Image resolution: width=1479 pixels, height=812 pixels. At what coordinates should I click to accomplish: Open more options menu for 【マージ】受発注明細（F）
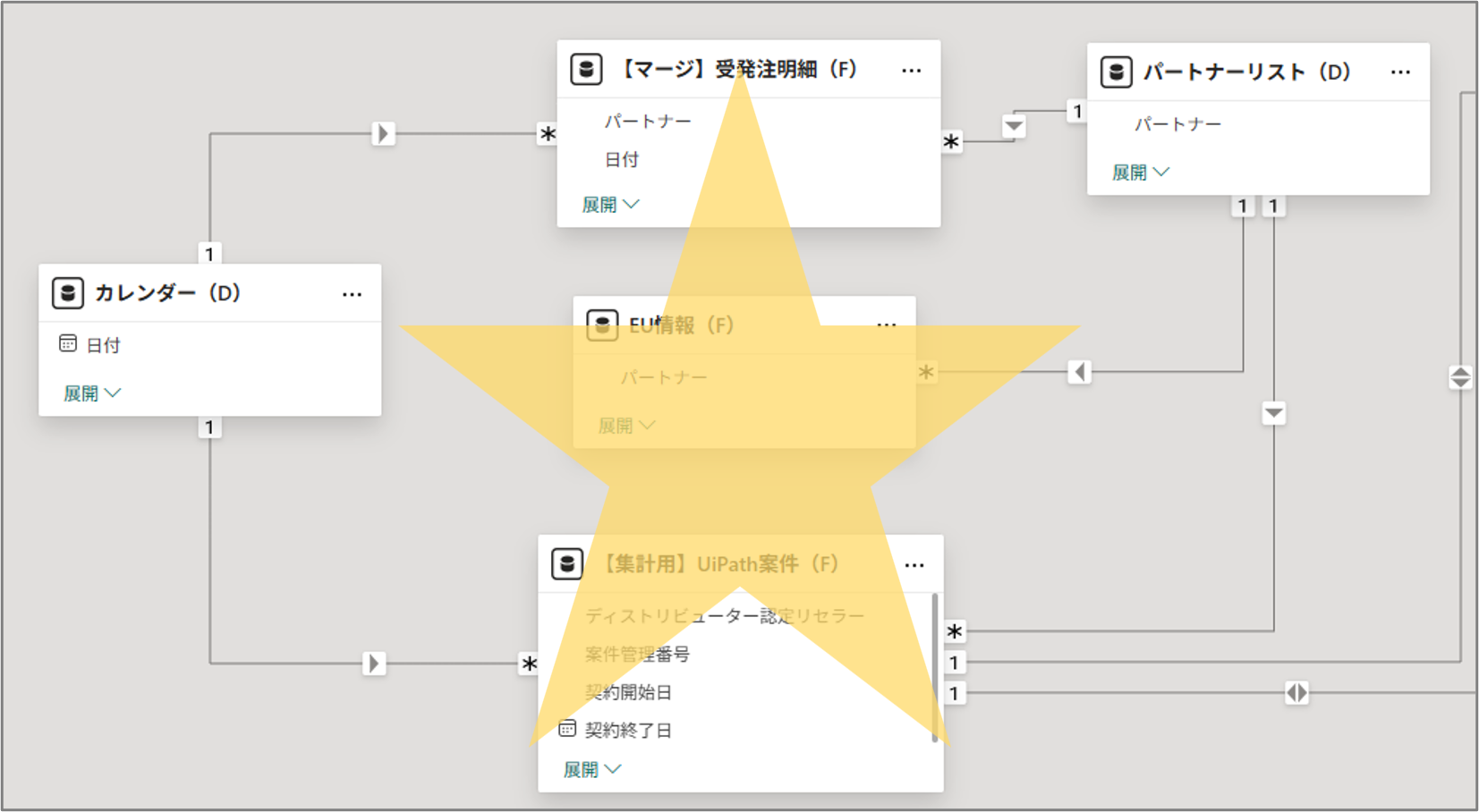[912, 70]
